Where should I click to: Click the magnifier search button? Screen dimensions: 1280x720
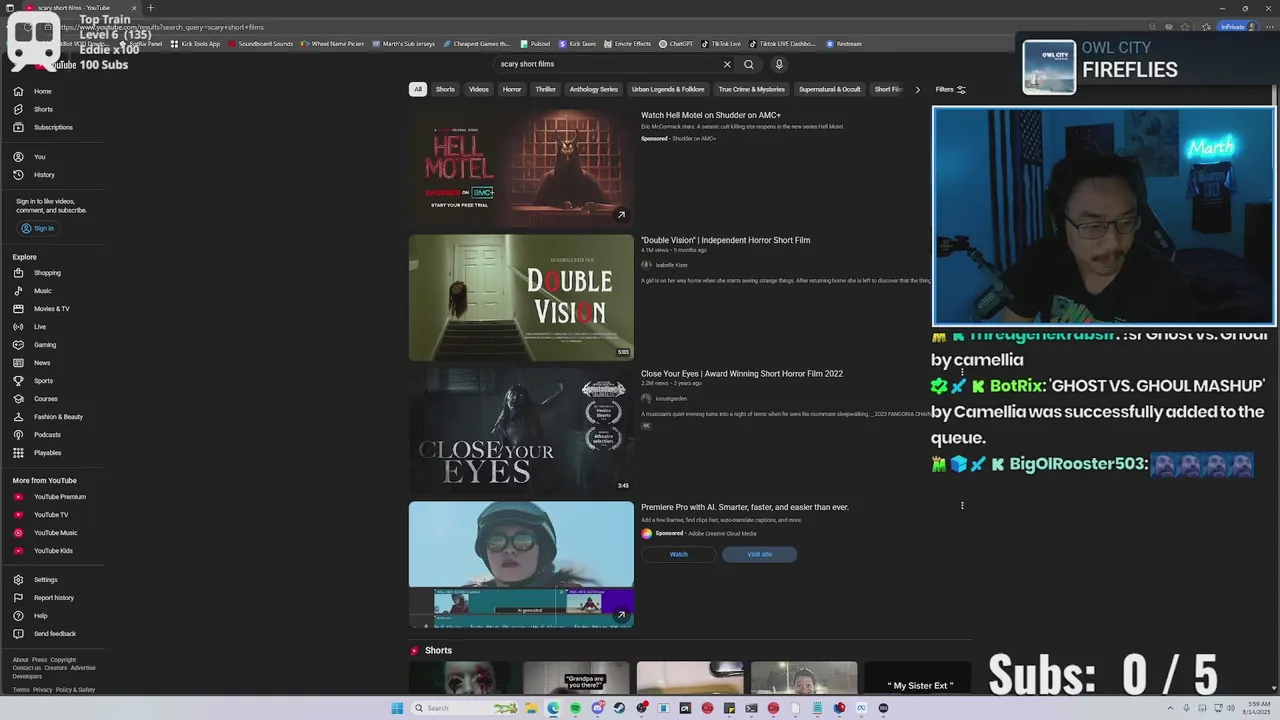point(749,64)
